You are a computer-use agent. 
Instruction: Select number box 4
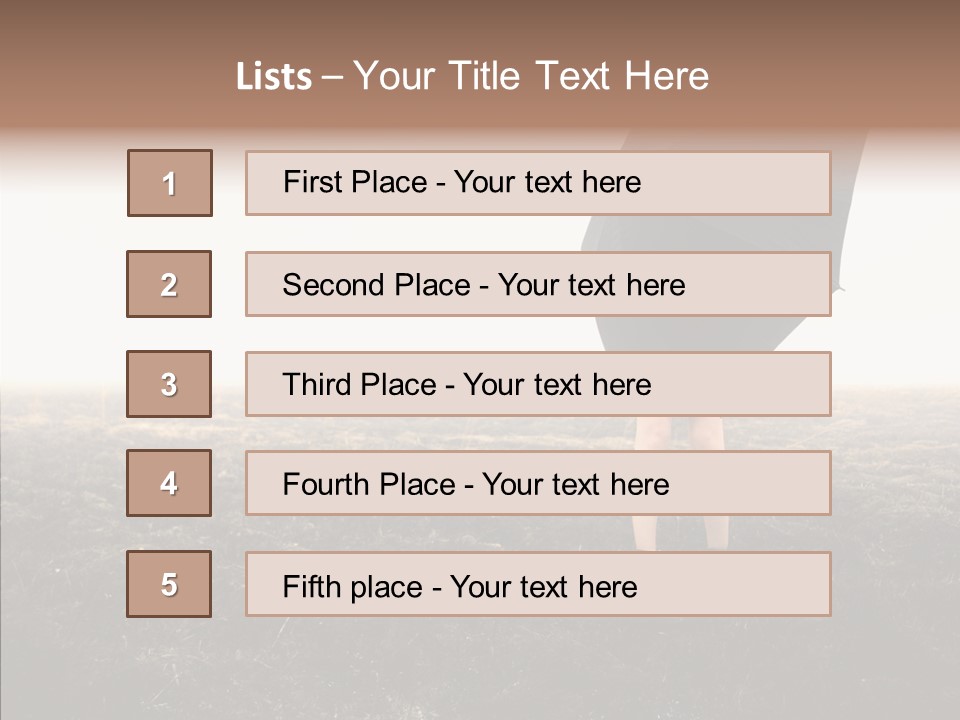pos(169,483)
